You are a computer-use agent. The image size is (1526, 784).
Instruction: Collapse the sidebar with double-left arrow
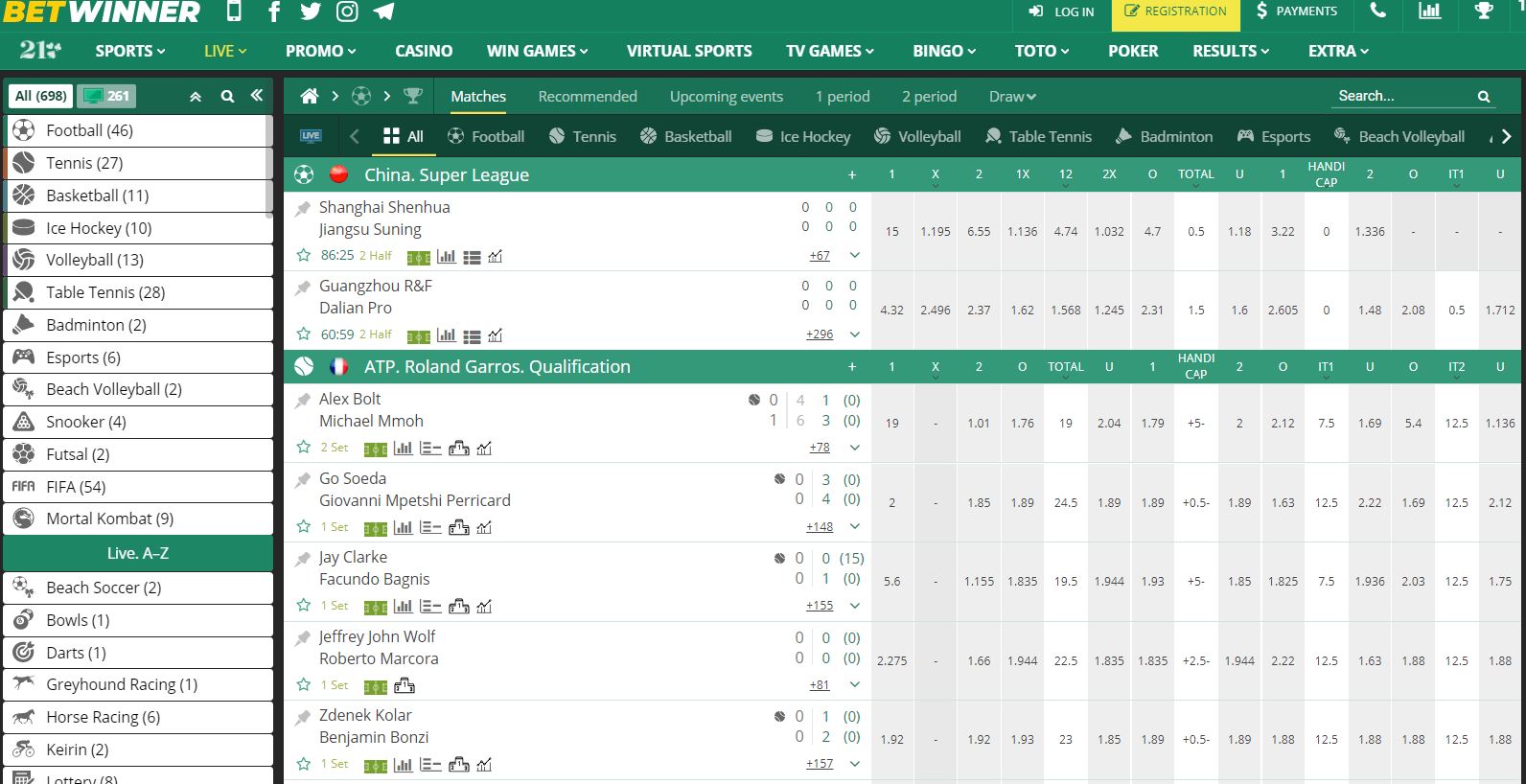(x=256, y=96)
